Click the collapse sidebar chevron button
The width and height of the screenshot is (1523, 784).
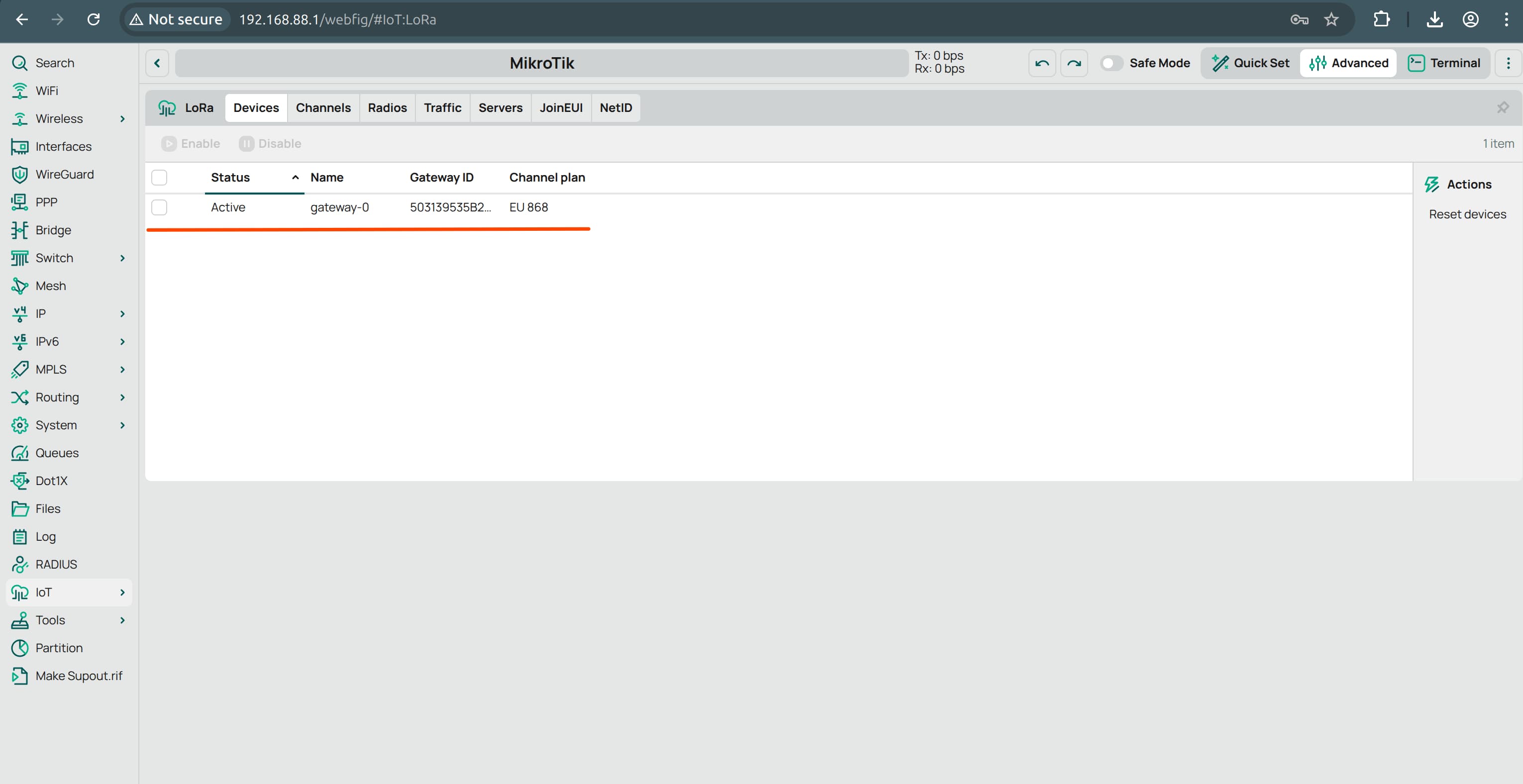click(x=157, y=63)
